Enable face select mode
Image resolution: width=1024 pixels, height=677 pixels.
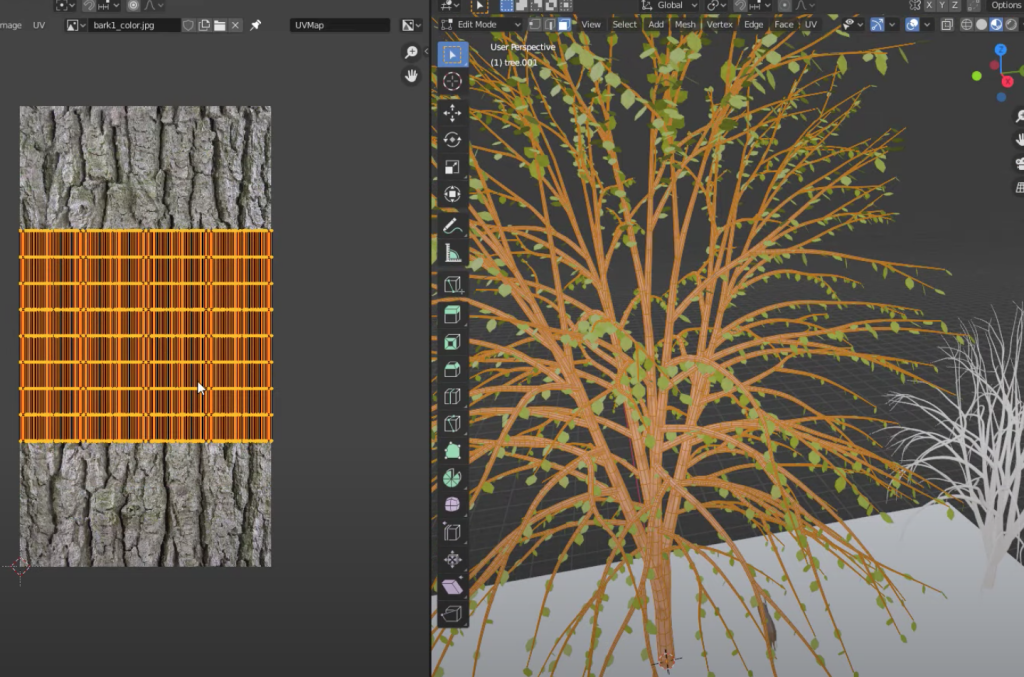click(564, 24)
